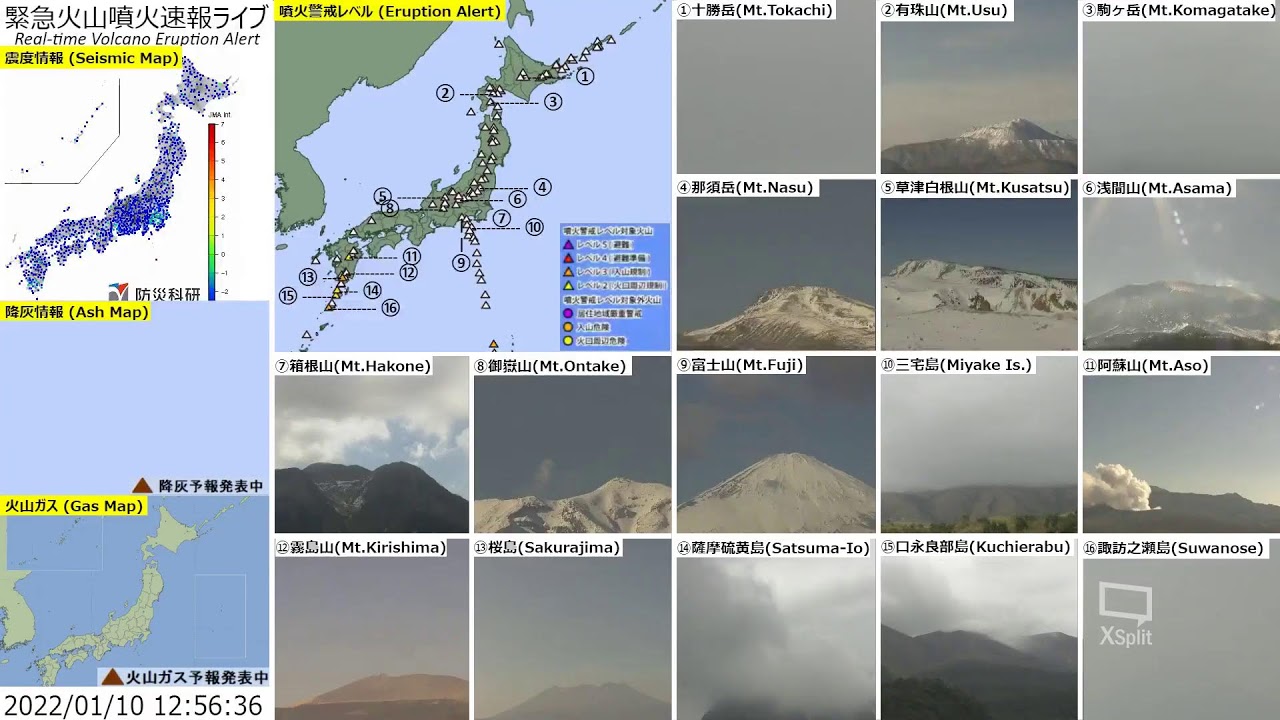
Task: Open the Mt. Aso camera feed
Action: coord(1181,445)
